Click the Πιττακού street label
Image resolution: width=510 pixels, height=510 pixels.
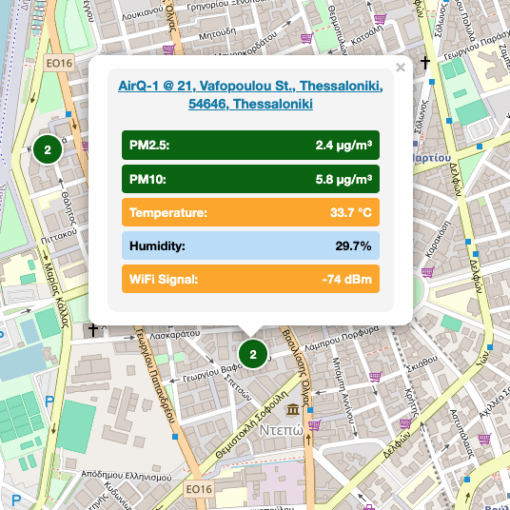(x=59, y=235)
